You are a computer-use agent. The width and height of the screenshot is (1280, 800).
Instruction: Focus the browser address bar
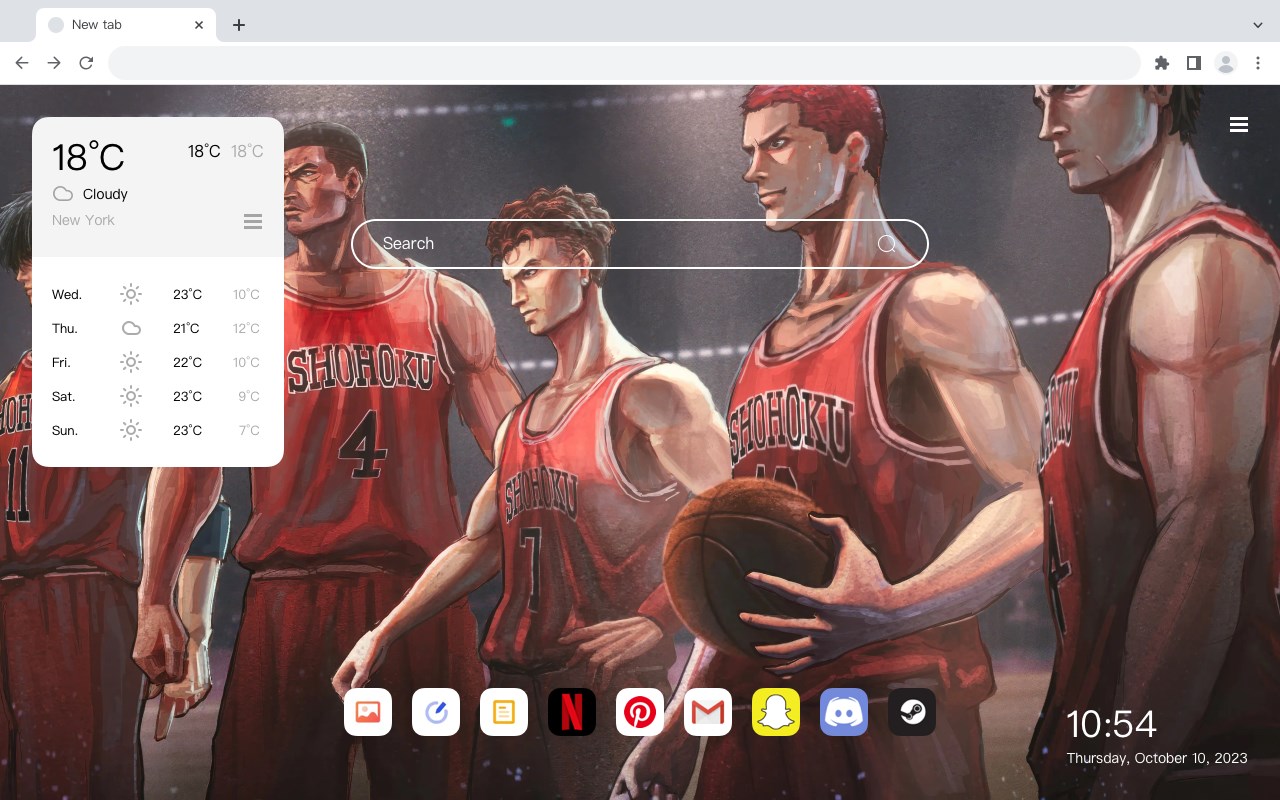click(x=624, y=63)
